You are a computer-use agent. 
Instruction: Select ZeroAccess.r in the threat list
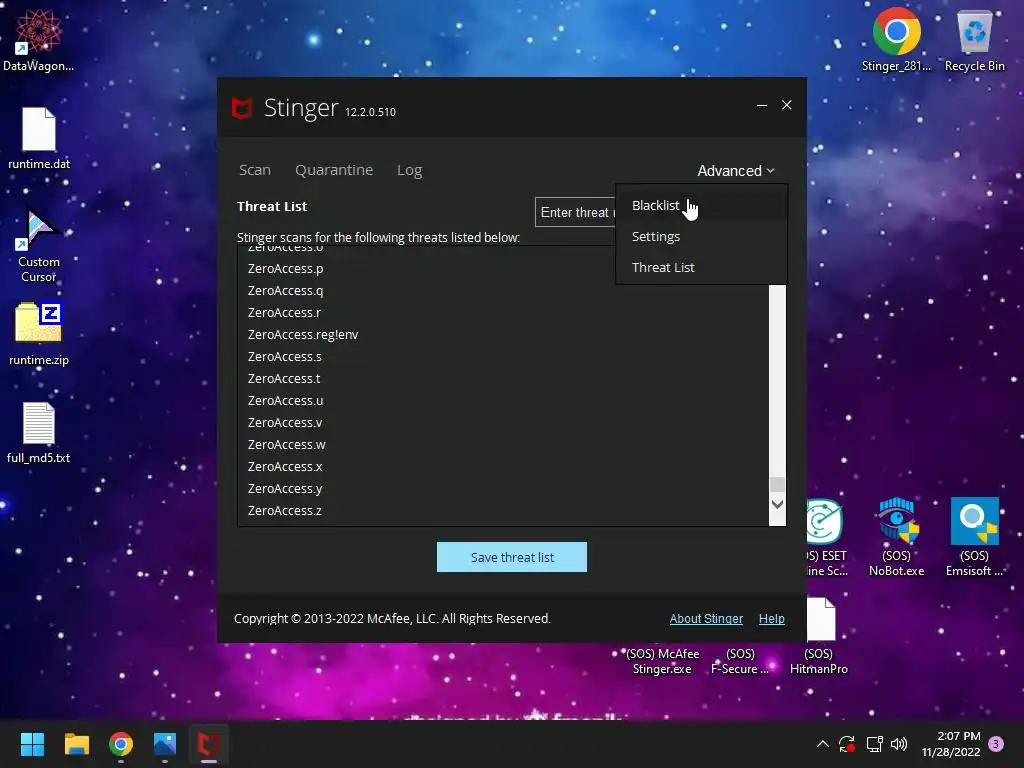pyautogui.click(x=284, y=312)
